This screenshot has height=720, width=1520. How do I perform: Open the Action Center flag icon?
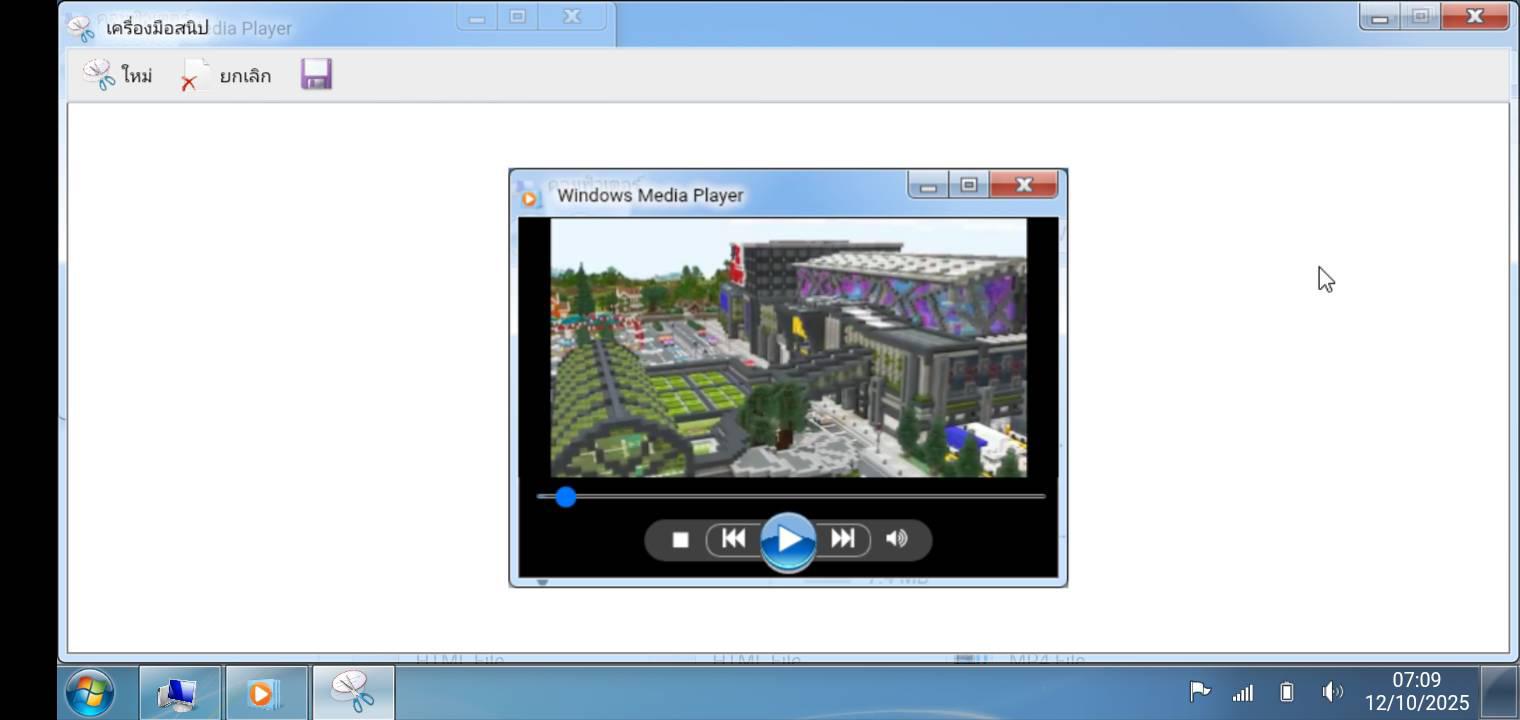point(1199,691)
